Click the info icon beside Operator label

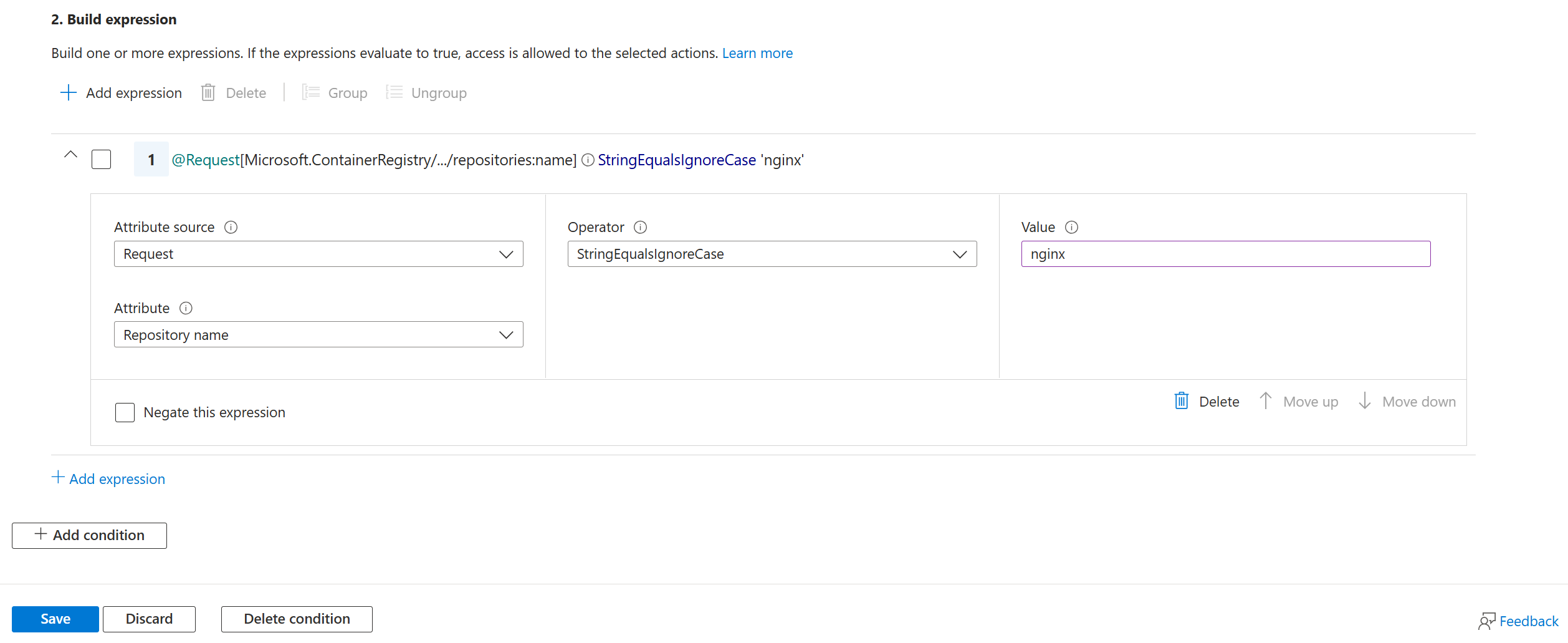(x=641, y=228)
